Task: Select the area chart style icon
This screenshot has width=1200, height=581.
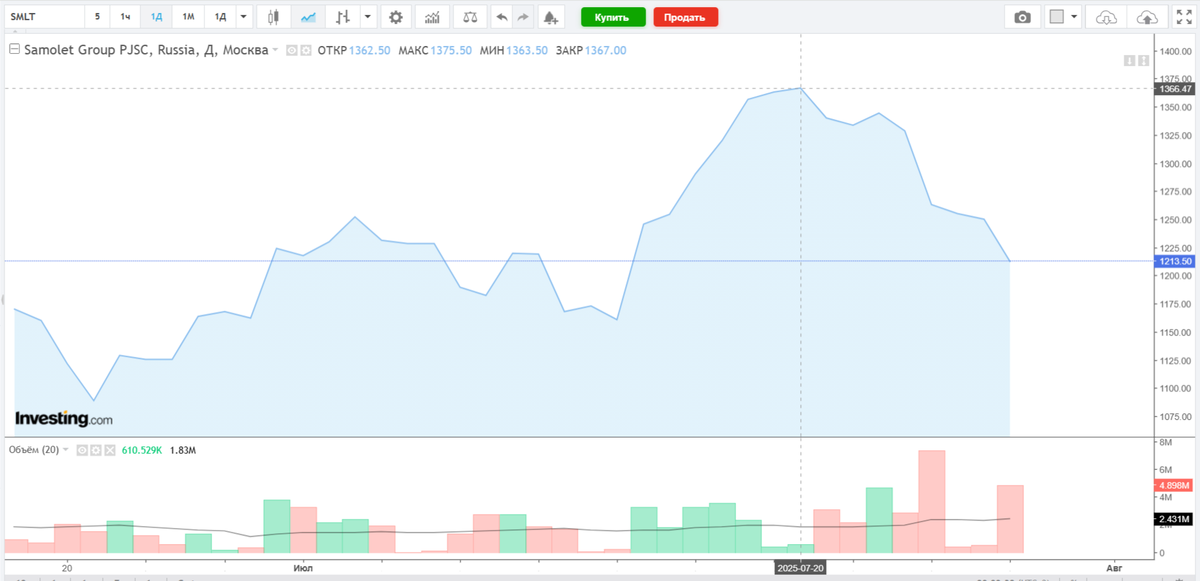Action: pos(309,17)
